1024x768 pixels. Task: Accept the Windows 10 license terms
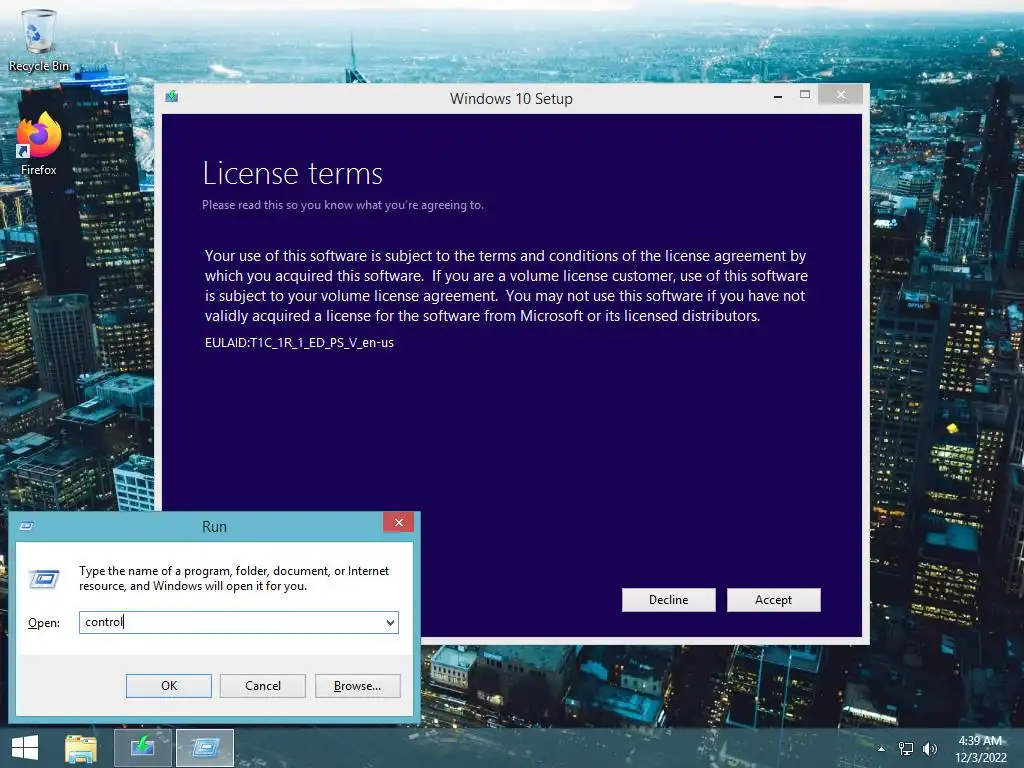click(773, 600)
